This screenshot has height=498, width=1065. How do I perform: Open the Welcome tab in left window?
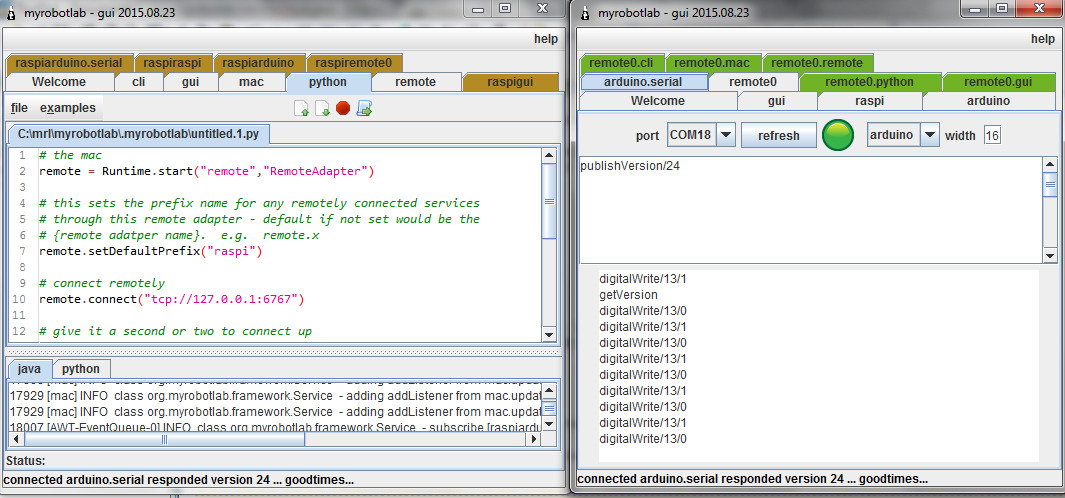[59, 82]
